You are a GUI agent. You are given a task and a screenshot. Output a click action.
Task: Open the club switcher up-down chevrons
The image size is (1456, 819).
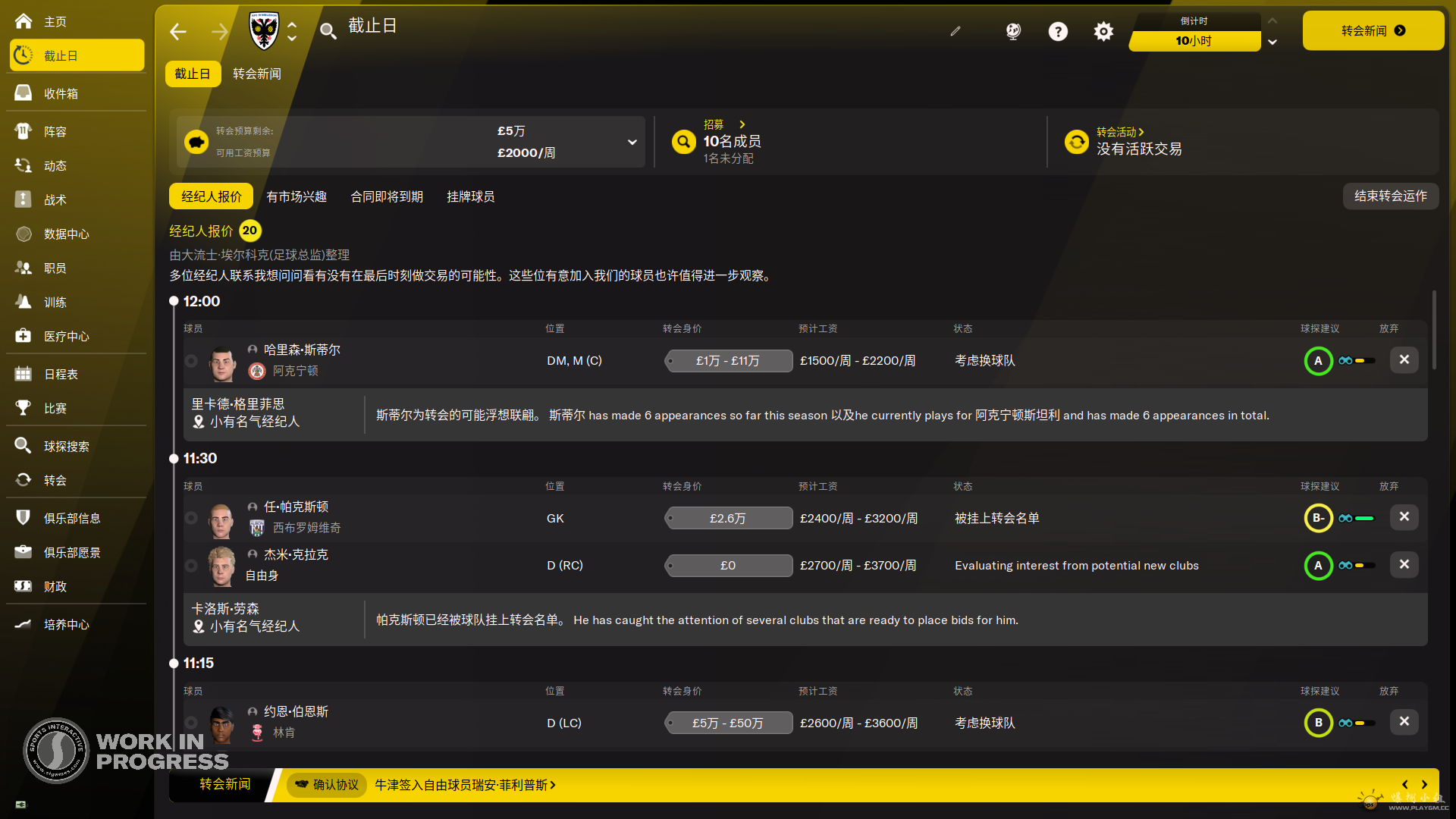[292, 31]
